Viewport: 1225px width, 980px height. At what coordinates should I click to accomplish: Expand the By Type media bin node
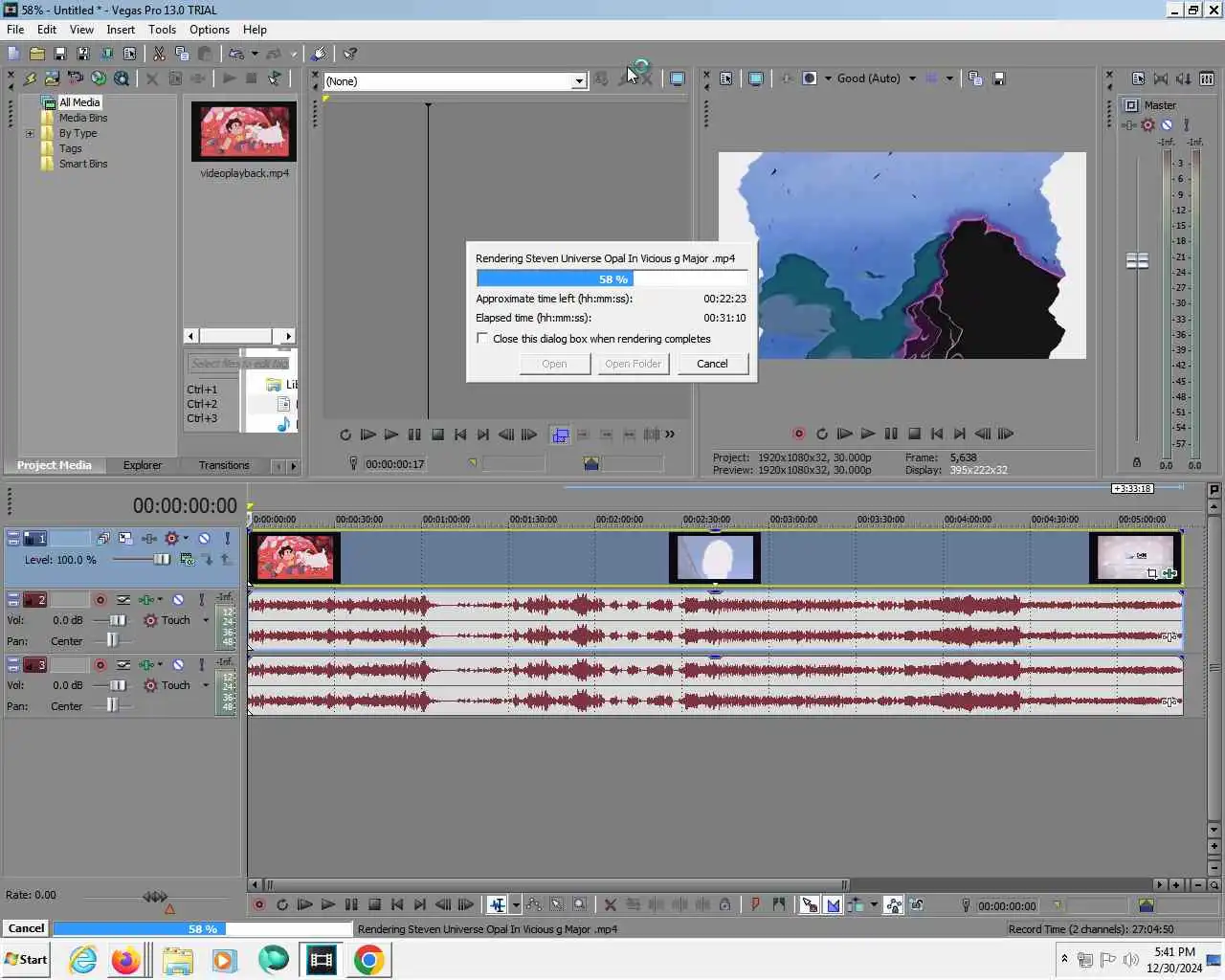30,133
